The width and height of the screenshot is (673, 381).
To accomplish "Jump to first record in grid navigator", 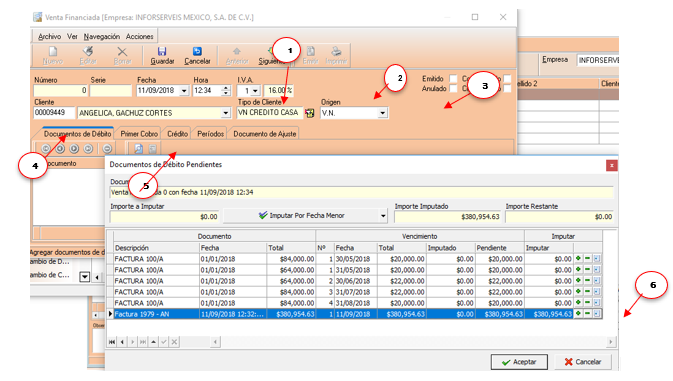I will click(112, 342).
